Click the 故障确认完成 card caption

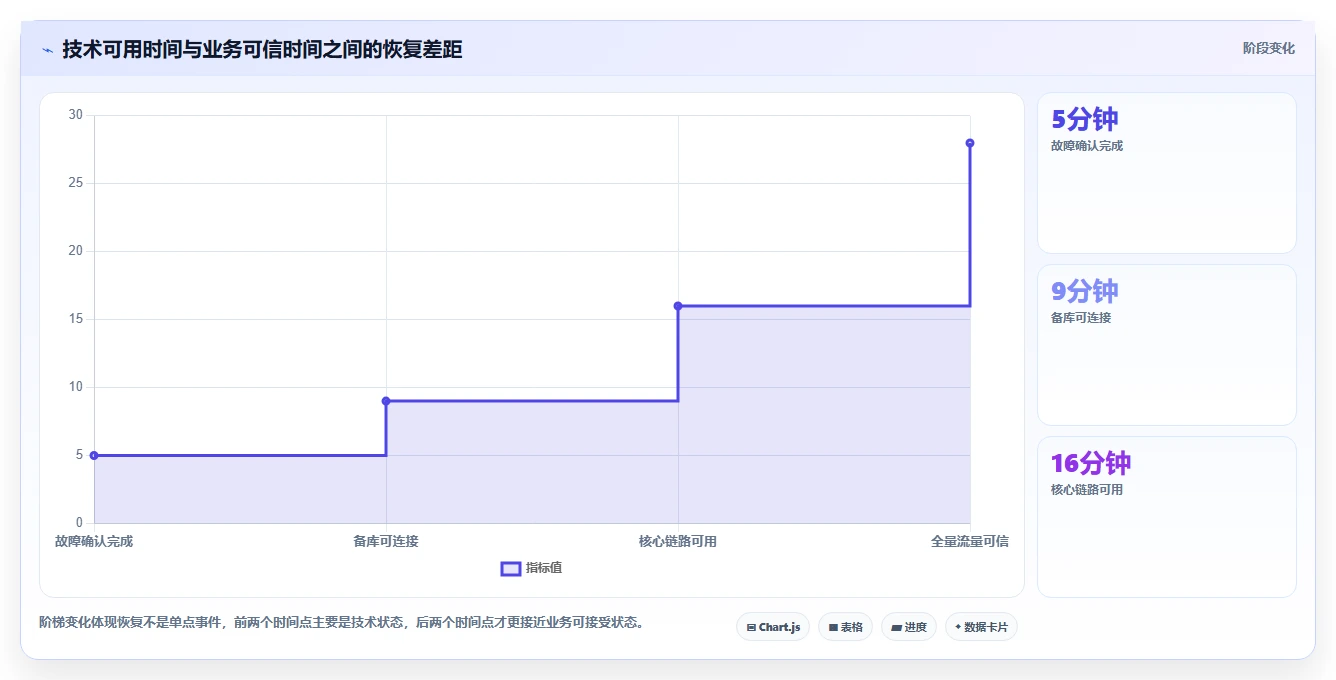[x=1087, y=146]
